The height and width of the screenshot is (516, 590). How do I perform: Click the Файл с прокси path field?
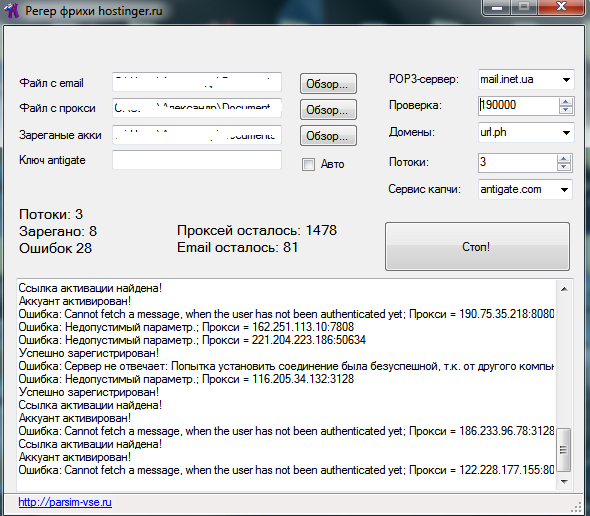197,108
